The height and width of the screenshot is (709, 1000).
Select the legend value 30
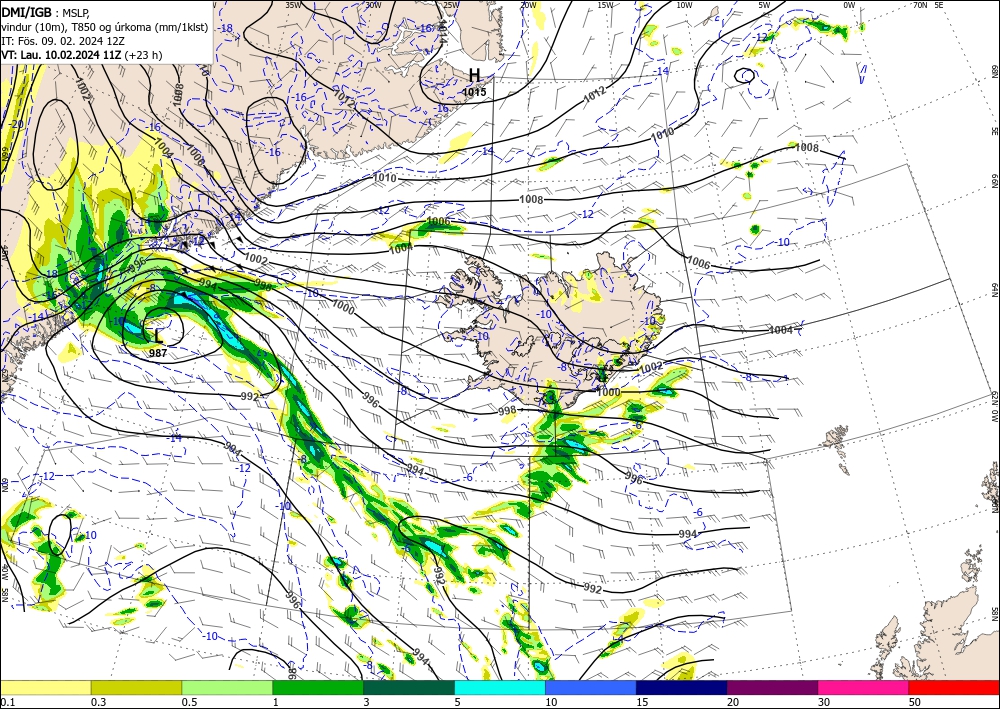[x=824, y=702]
